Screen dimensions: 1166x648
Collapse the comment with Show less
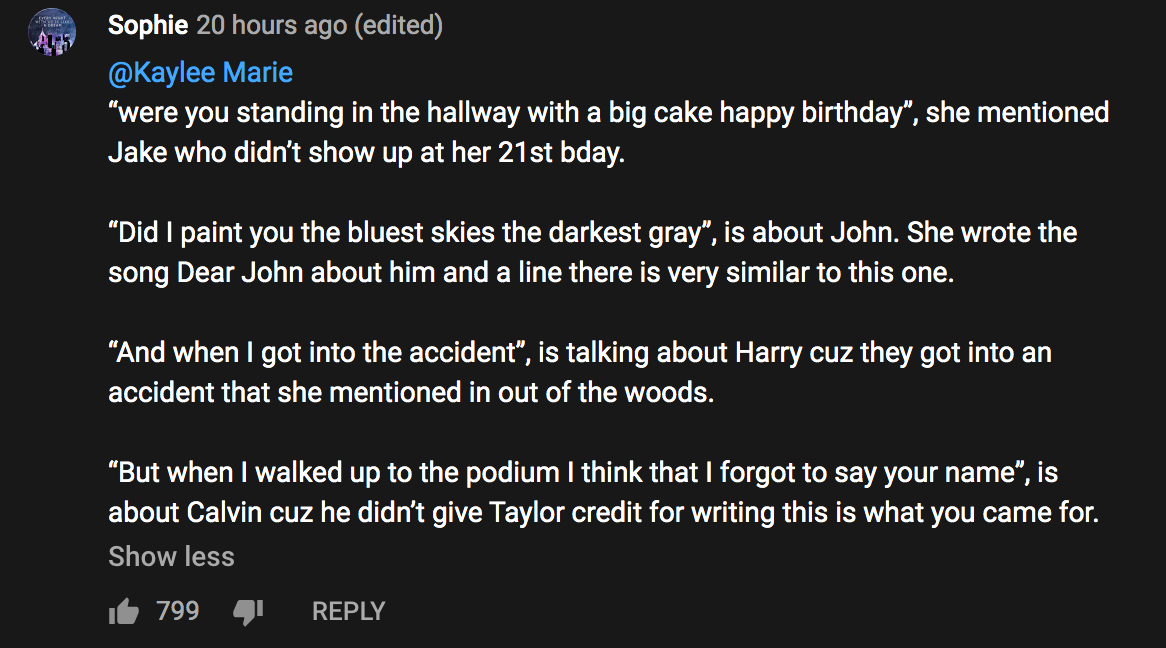pyautogui.click(x=171, y=556)
